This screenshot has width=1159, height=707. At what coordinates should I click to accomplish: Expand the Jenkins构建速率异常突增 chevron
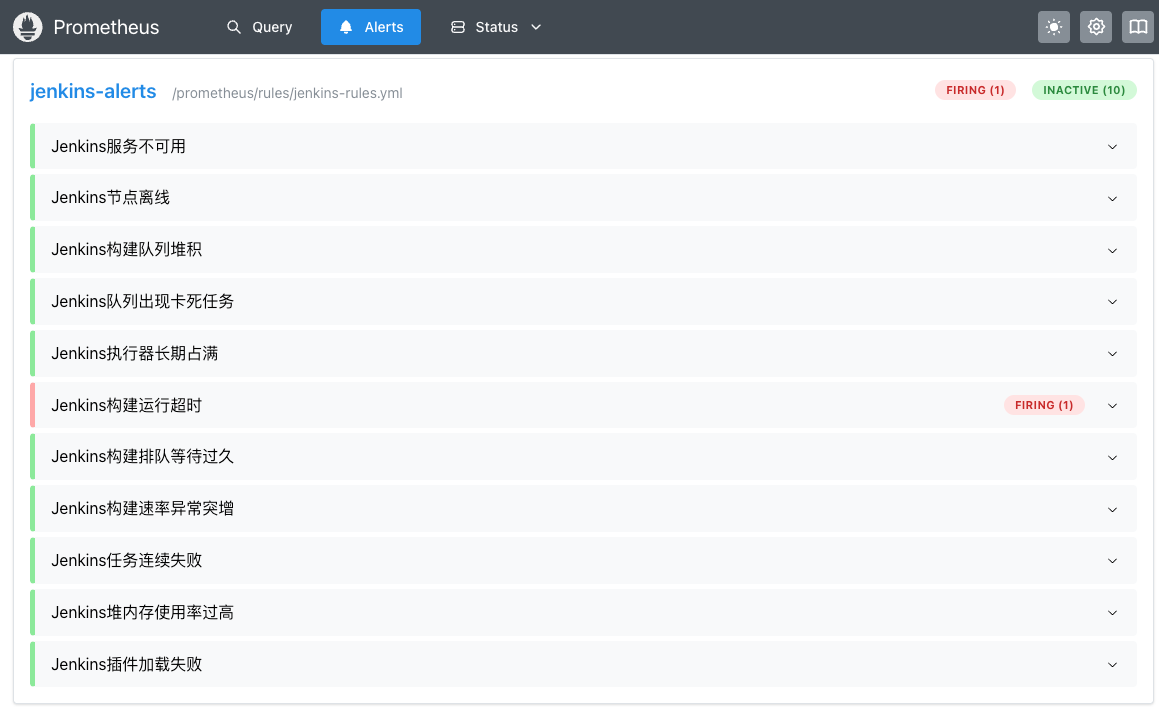[1112, 510]
